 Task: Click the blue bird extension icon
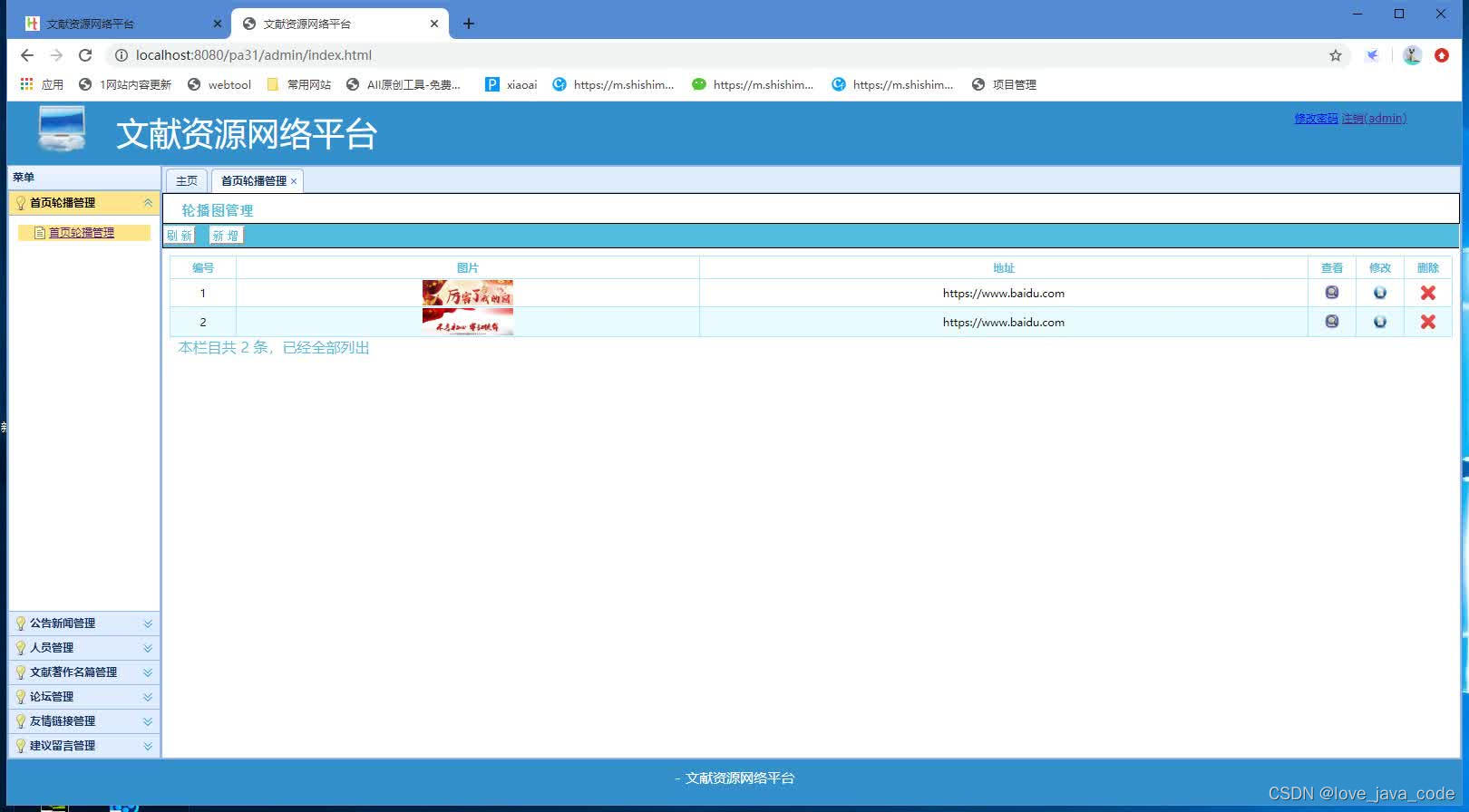coord(1373,55)
